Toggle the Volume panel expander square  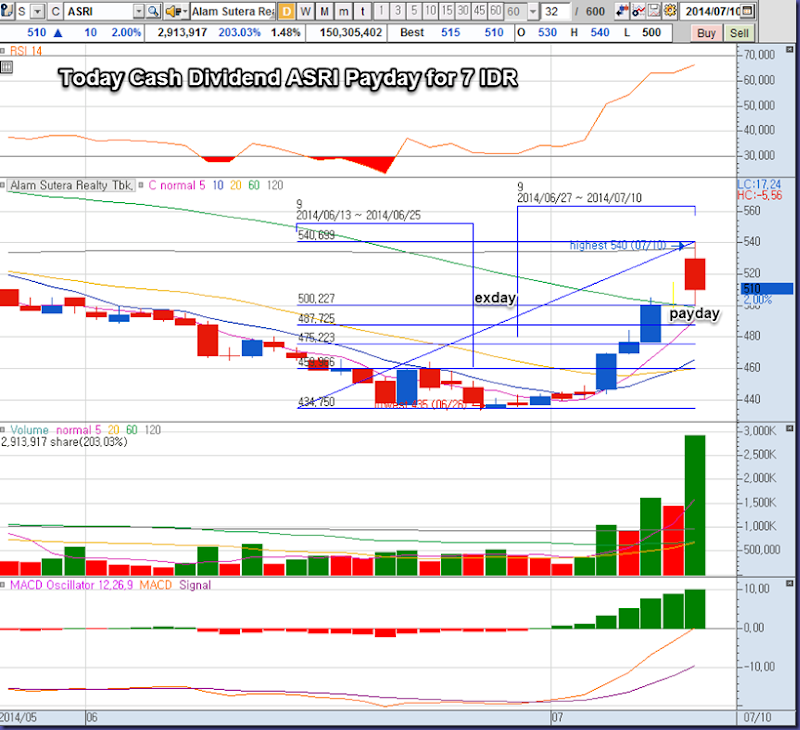coord(3,430)
